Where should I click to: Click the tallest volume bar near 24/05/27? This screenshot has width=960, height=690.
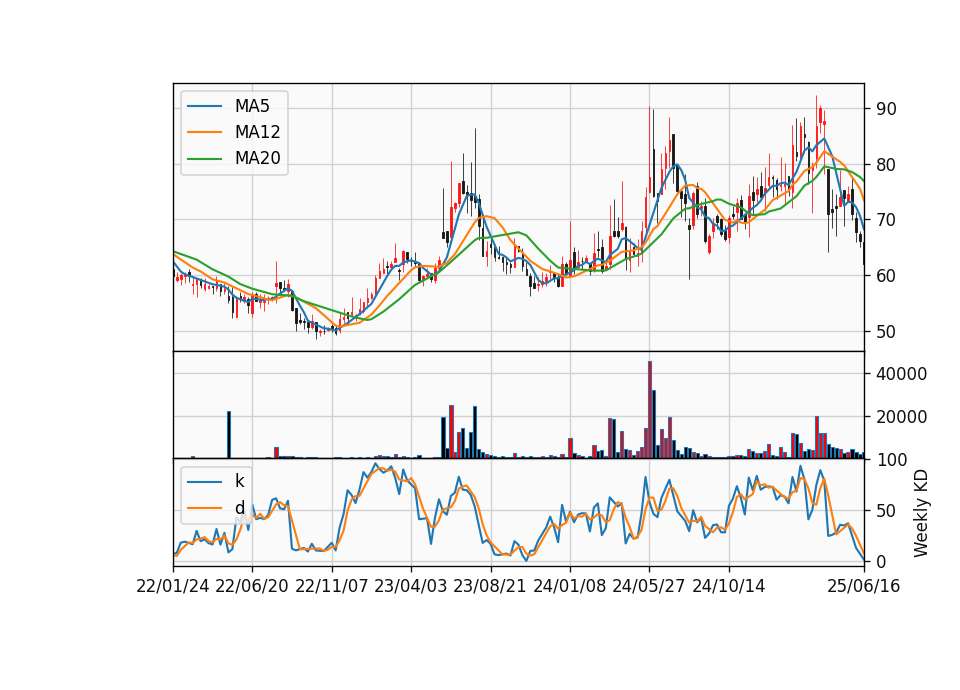click(x=650, y=410)
